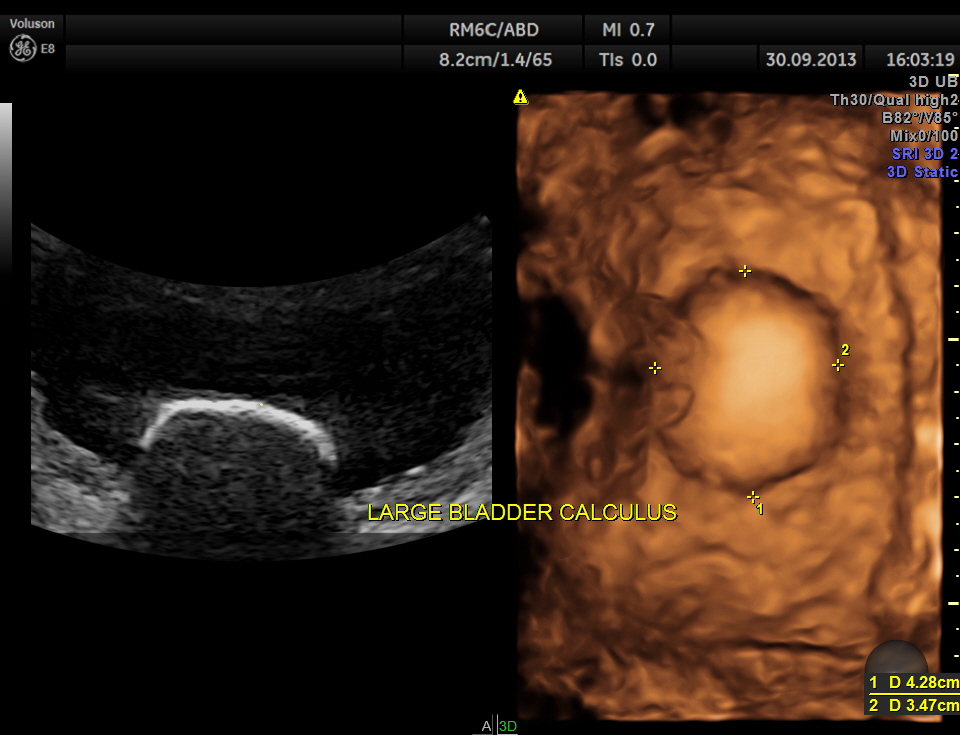Click the LARGE BLADDER CALCULUS annotation
960x735 pixels.
pos(521,513)
